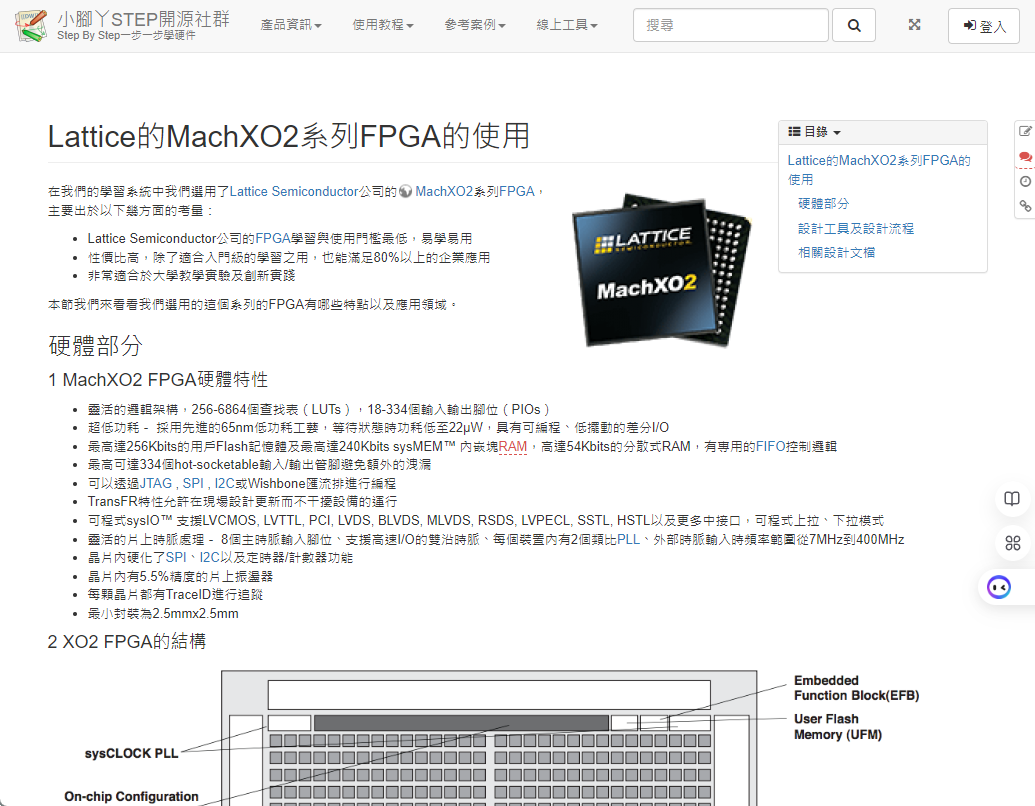Jump to 相關設計文檔 in the TOC

836,252
